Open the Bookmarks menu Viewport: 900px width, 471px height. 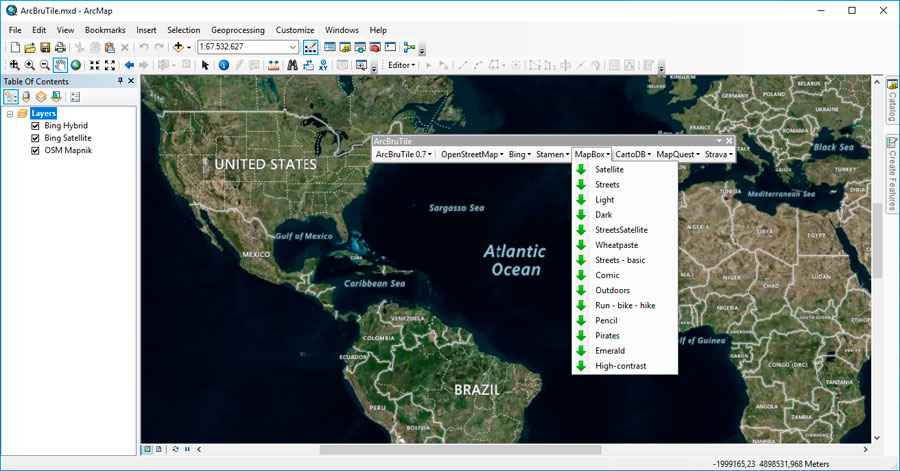click(x=105, y=30)
